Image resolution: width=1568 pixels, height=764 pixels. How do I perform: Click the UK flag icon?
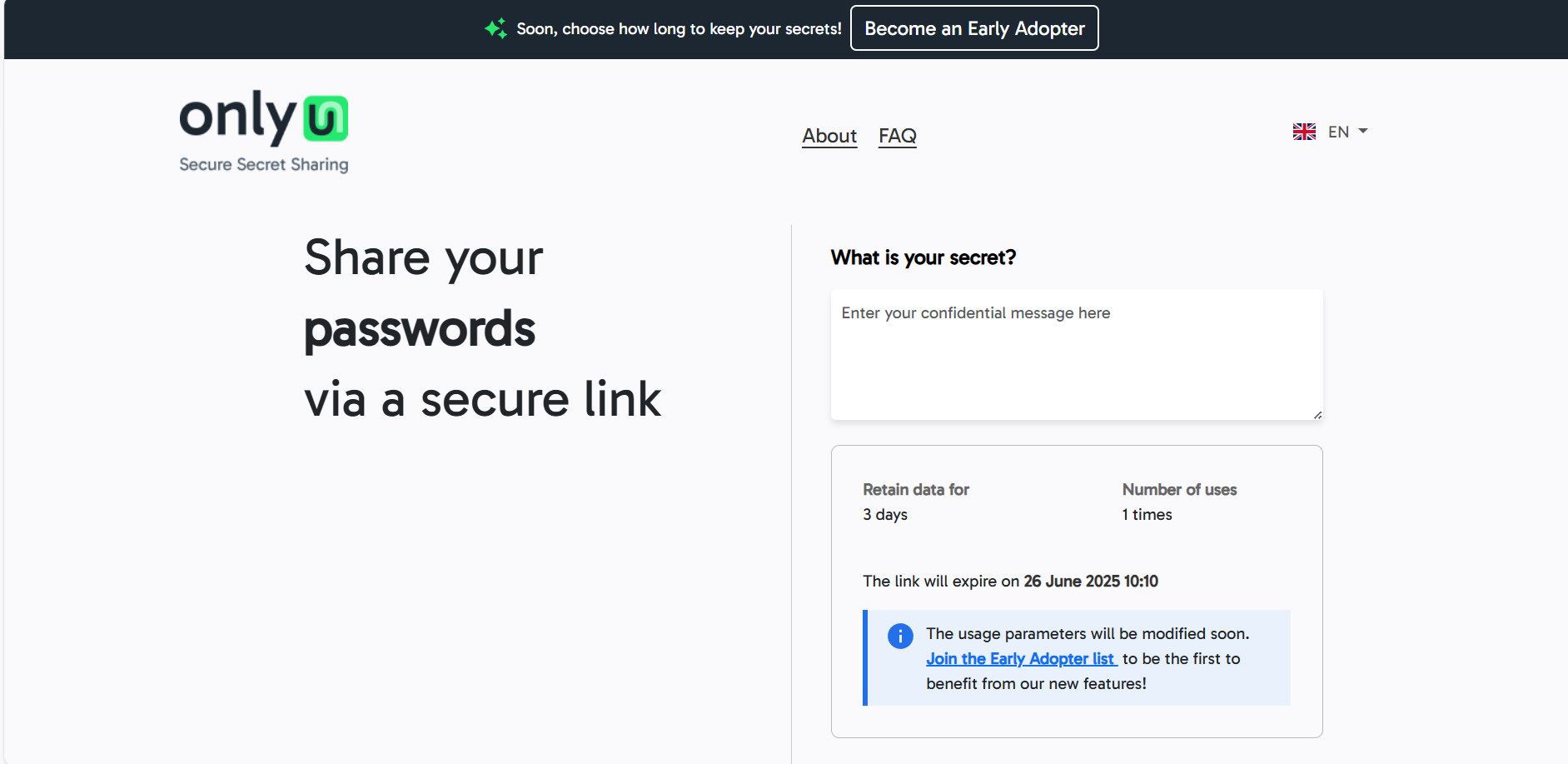[1304, 132]
